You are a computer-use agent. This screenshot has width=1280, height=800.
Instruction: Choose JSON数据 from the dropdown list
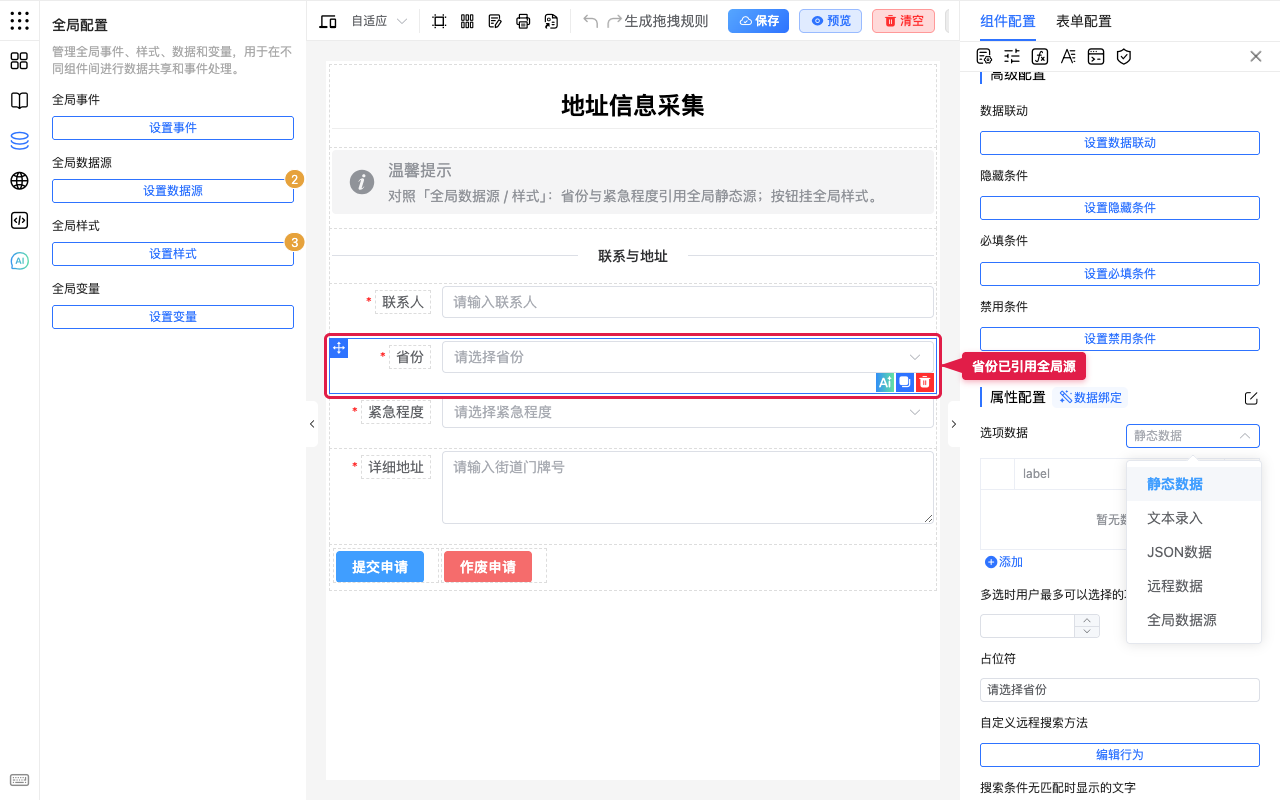click(1193, 552)
